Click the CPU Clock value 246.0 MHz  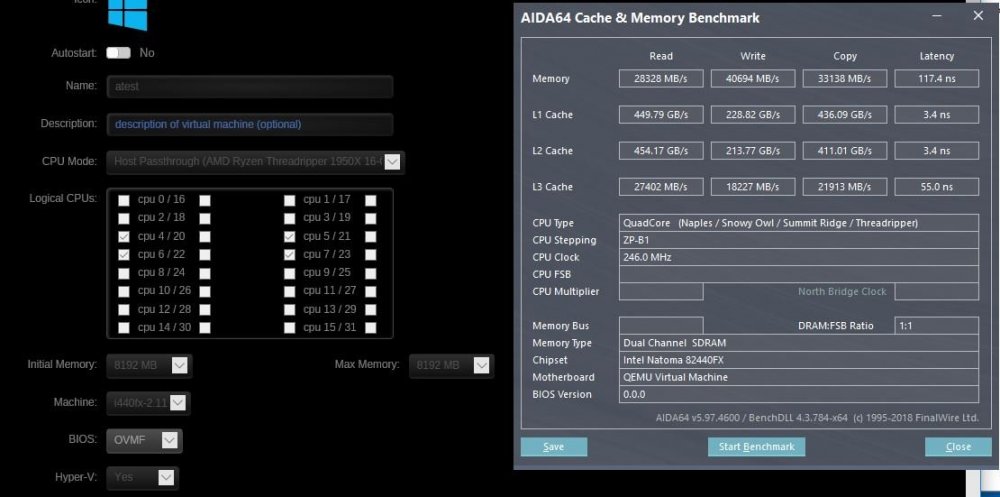tap(799, 257)
